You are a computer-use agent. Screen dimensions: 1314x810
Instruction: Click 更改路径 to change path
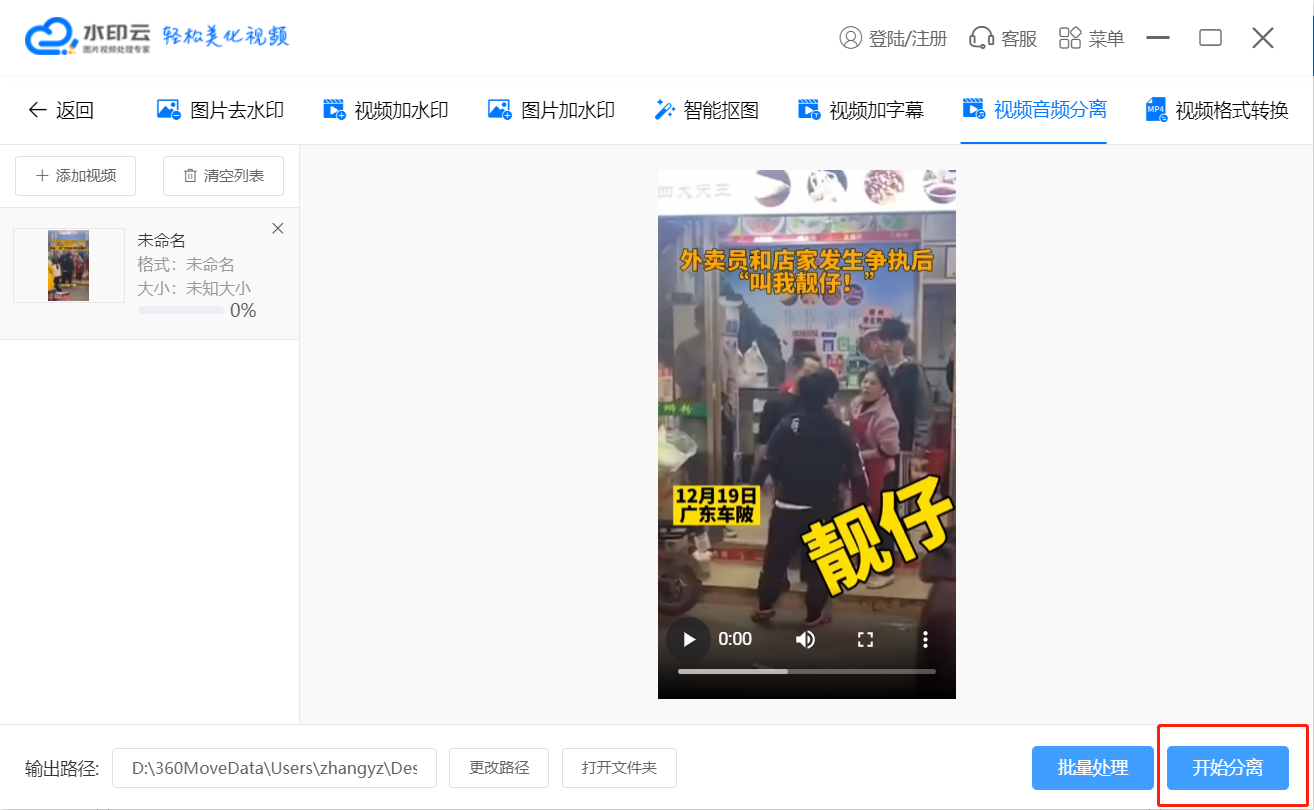tap(499, 768)
